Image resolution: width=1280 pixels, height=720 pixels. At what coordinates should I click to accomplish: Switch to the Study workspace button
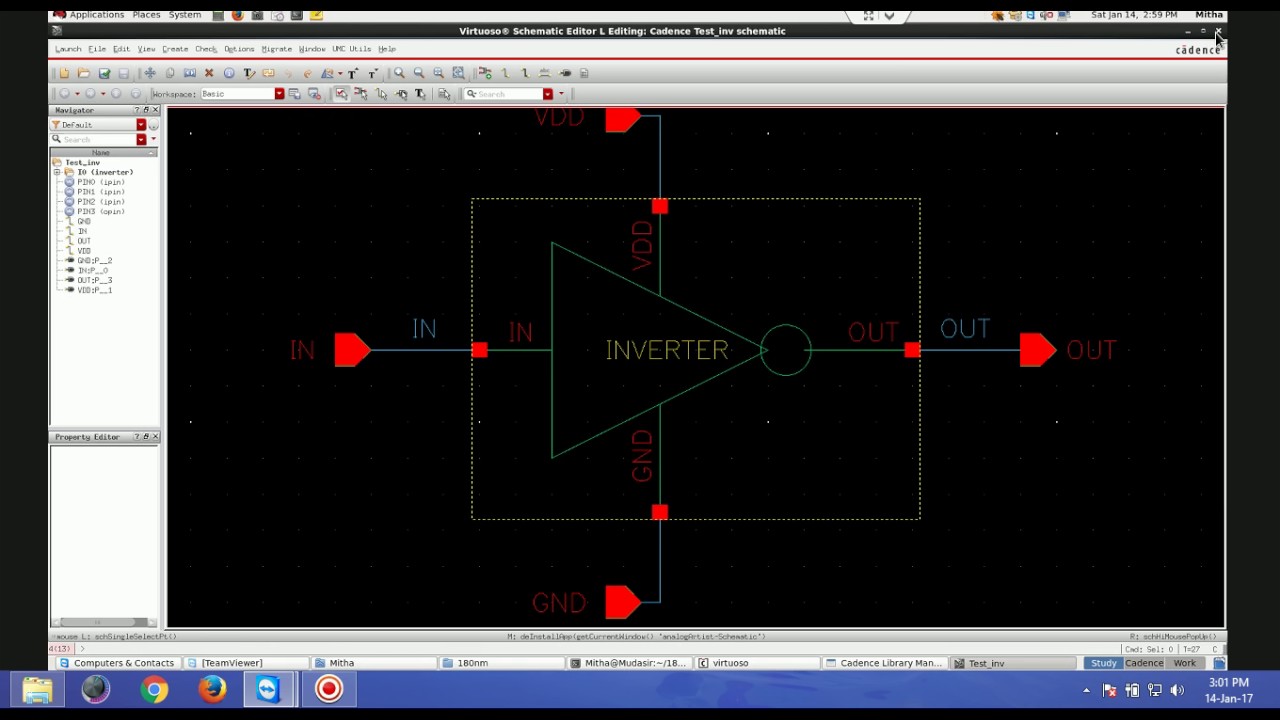click(x=1103, y=663)
